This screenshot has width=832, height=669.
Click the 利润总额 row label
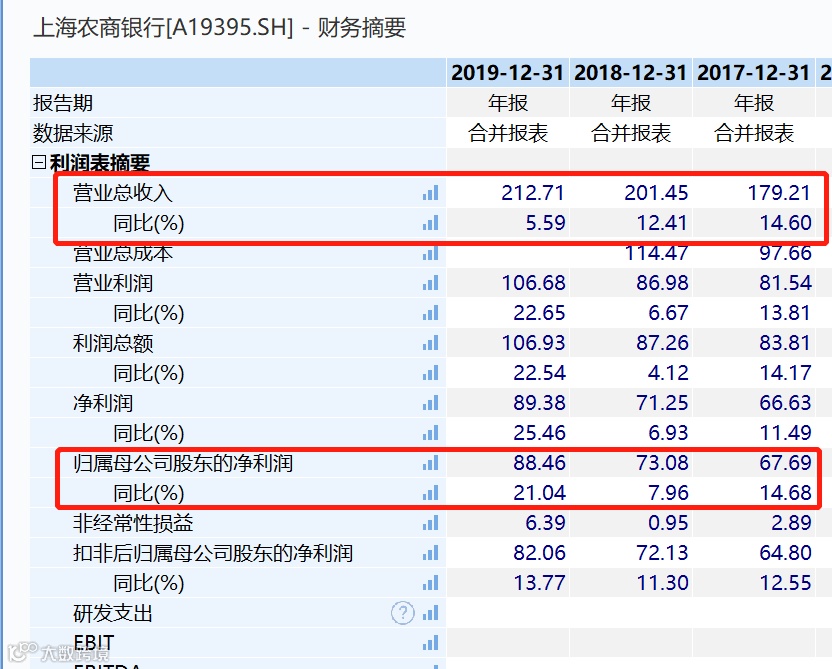click(112, 343)
